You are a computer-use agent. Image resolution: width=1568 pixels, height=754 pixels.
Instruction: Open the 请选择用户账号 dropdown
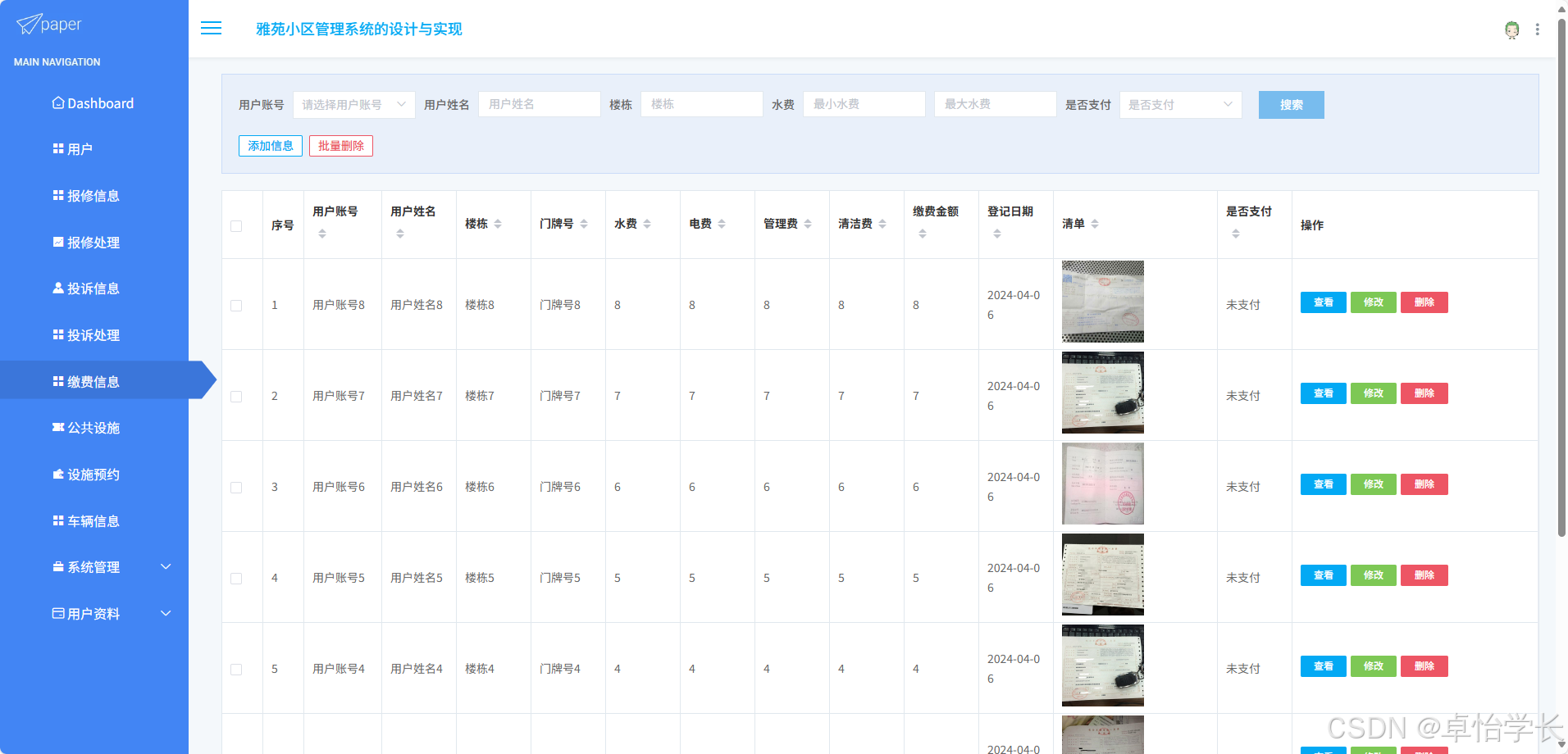click(x=354, y=105)
